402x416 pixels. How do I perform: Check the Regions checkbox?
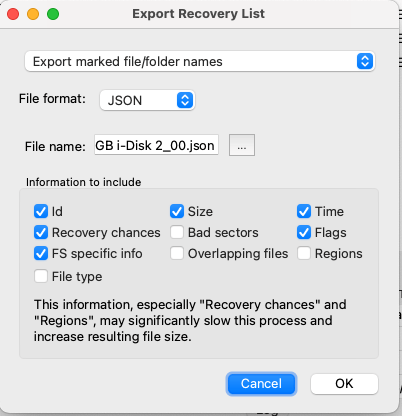pos(304,253)
